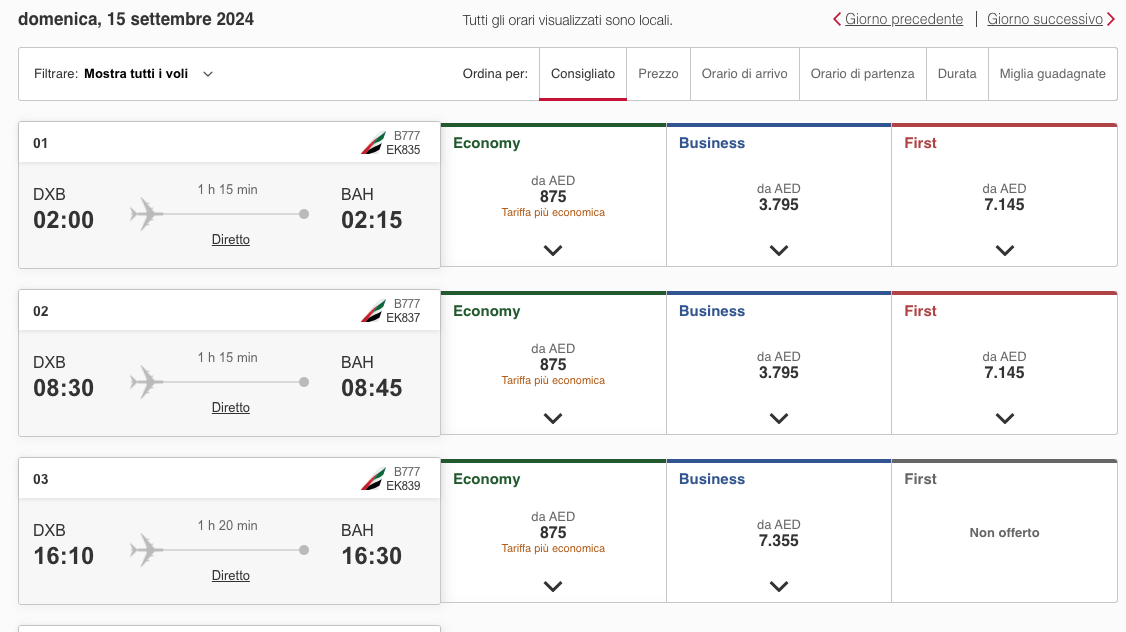
Task: Click the left arrow beside Giorno precedente
Action: coord(837,19)
